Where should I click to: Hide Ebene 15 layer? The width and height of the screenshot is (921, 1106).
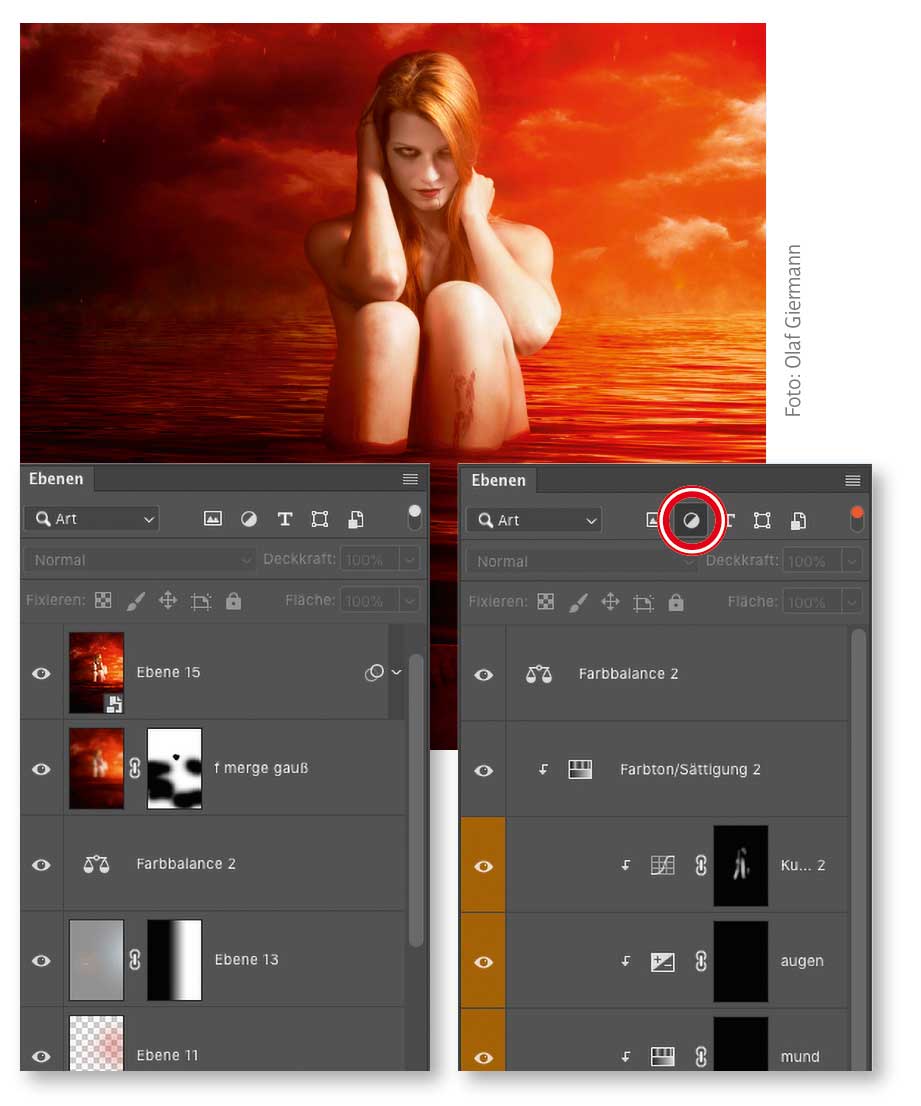click(x=42, y=673)
